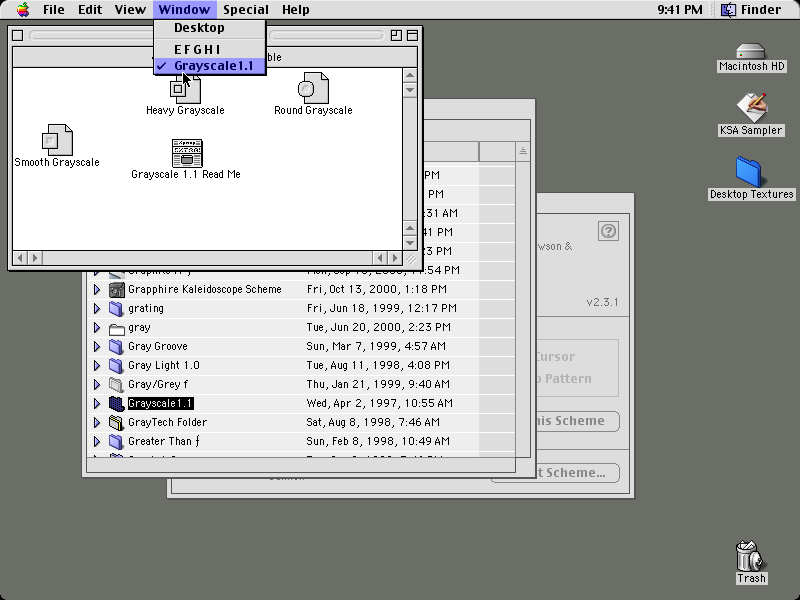This screenshot has width=800, height=600.
Task: Click the highlighted folder icon beside Grayscale1.1 row
Action: (117, 404)
